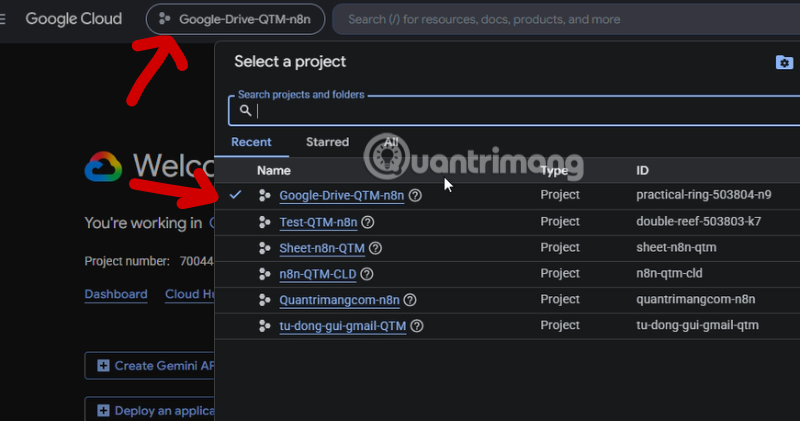Select the tu-dong-gui-gmail-QTM project link
This screenshot has height=421, width=800.
(x=342, y=327)
